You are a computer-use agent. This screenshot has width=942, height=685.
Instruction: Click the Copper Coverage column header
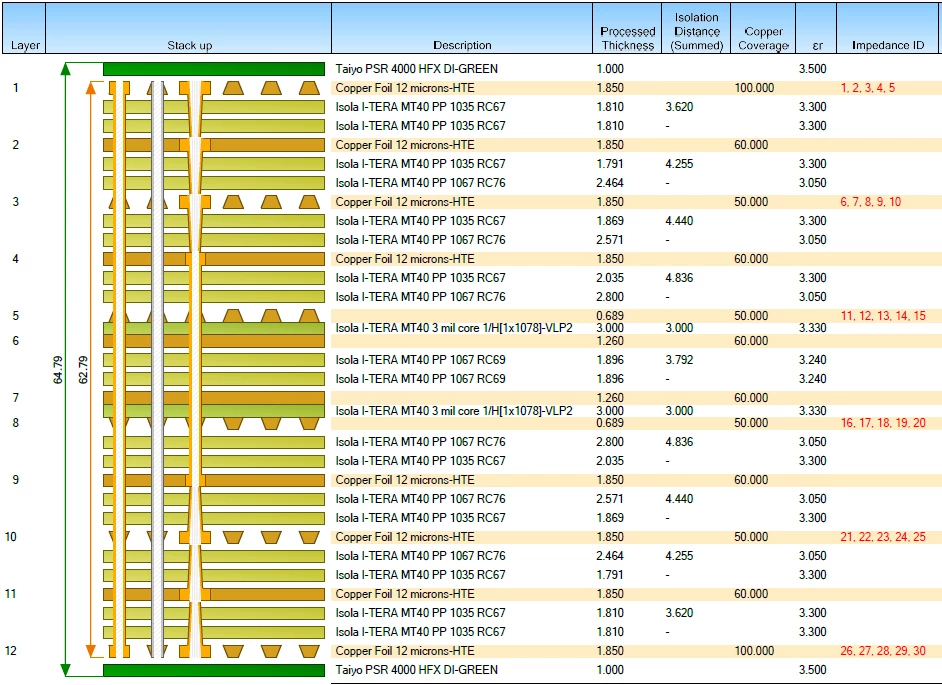(763, 28)
